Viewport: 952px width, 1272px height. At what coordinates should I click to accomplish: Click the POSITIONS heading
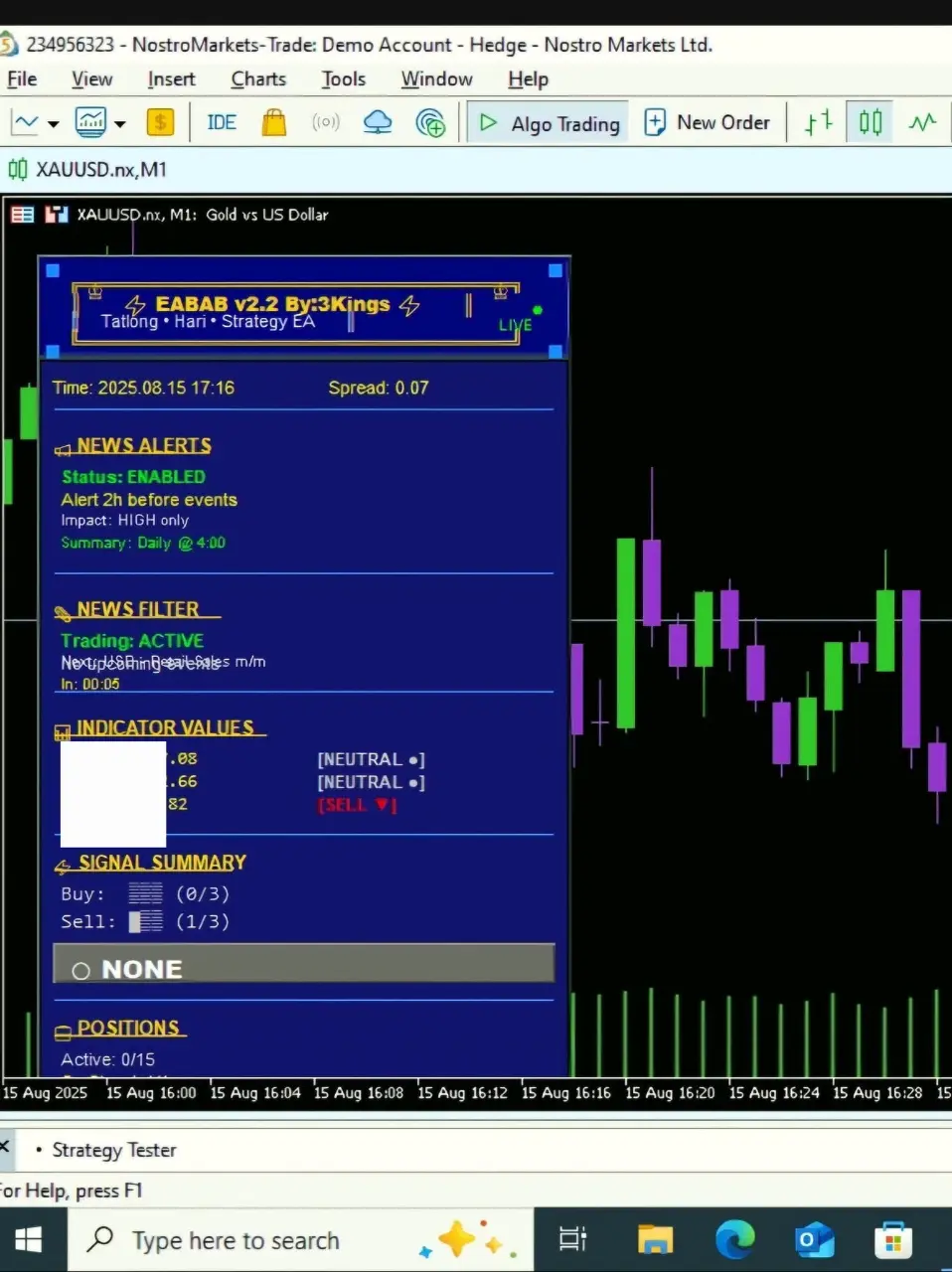128,1028
